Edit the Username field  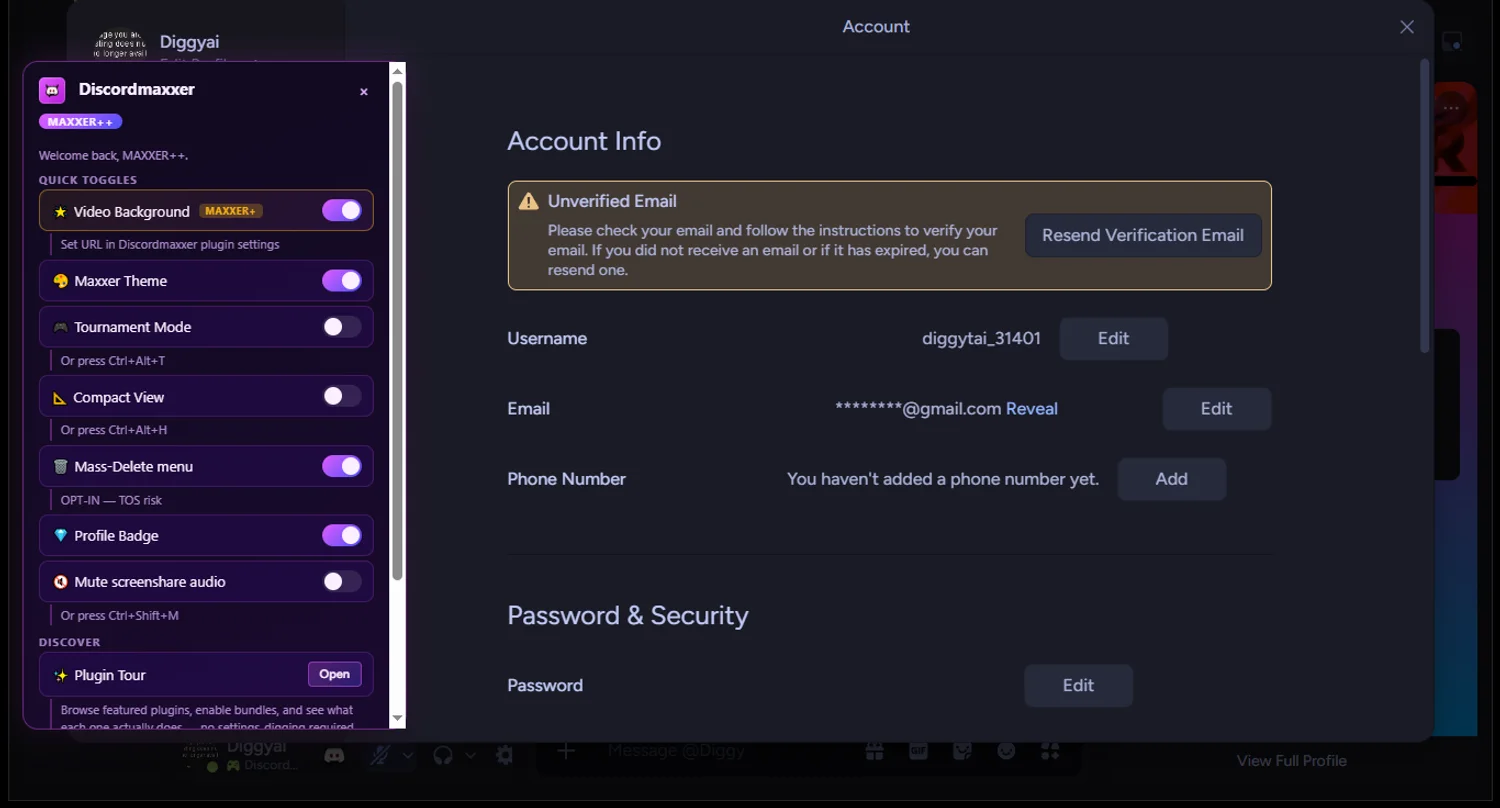[1113, 339]
